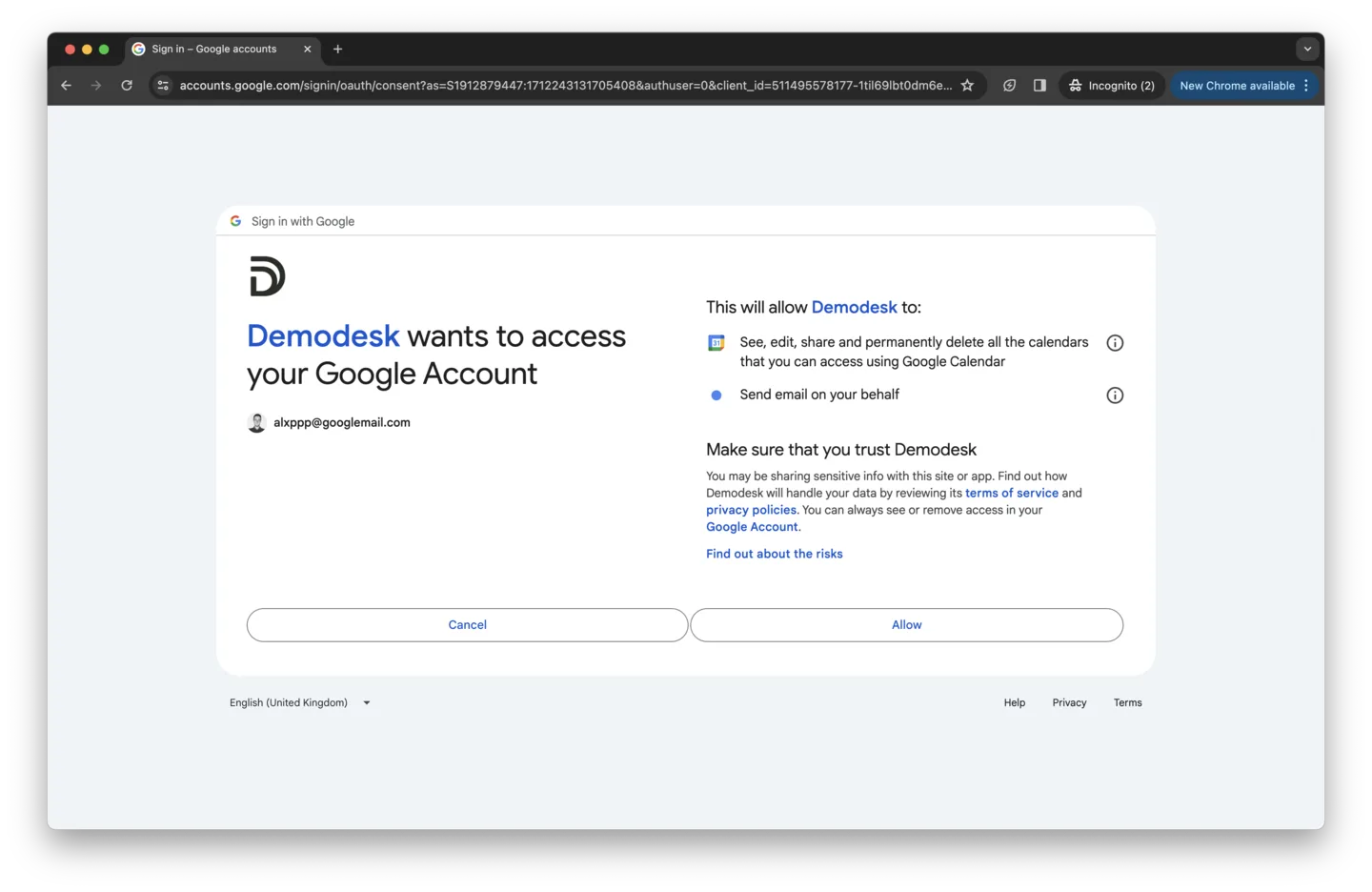Open site information icon in address bar
The width and height of the screenshot is (1372, 892).
pyautogui.click(x=163, y=86)
